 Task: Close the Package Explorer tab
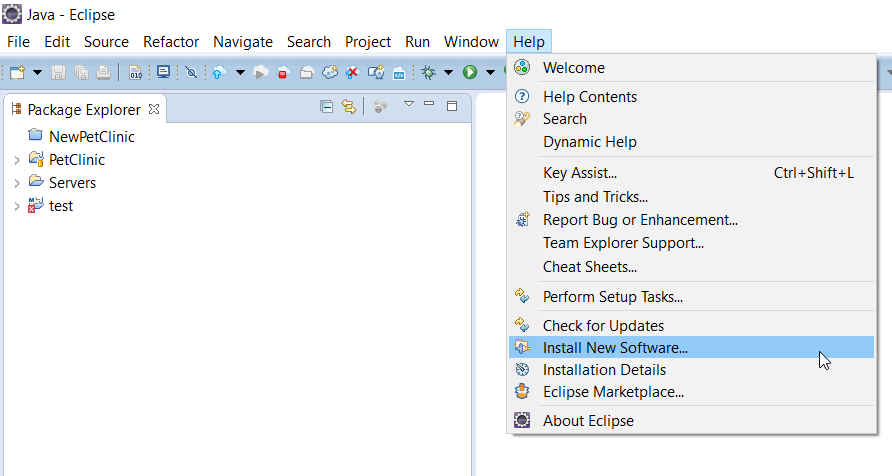tap(154, 109)
